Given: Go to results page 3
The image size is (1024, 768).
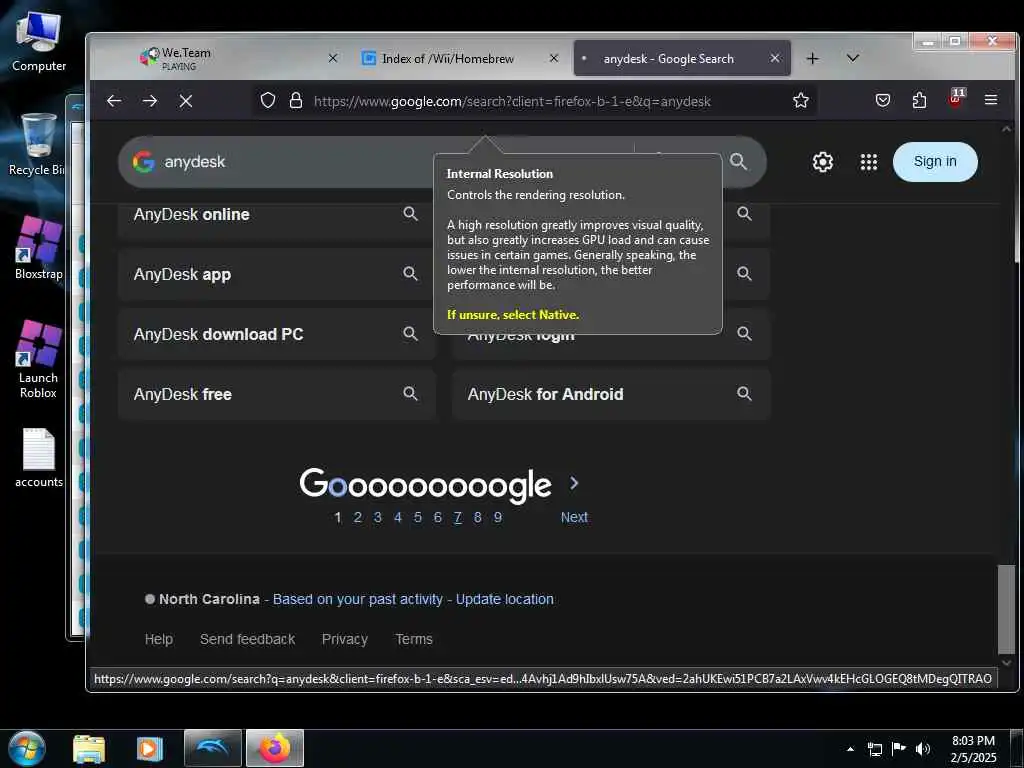Looking at the screenshot, I should tap(377, 517).
